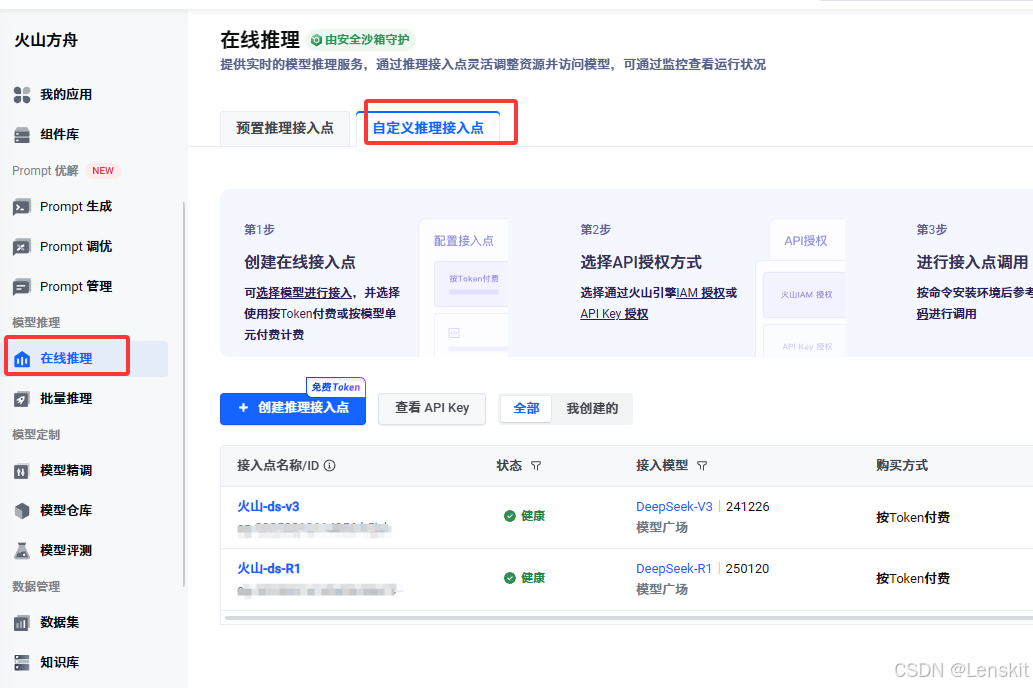Switch to 自定义推理接入点 tab
The image size is (1033, 688).
[x=428, y=128]
